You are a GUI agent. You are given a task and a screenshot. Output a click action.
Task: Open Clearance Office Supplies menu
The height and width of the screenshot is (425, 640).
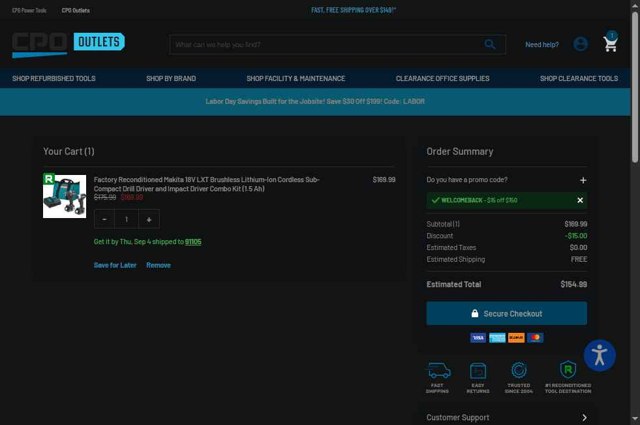coord(442,78)
